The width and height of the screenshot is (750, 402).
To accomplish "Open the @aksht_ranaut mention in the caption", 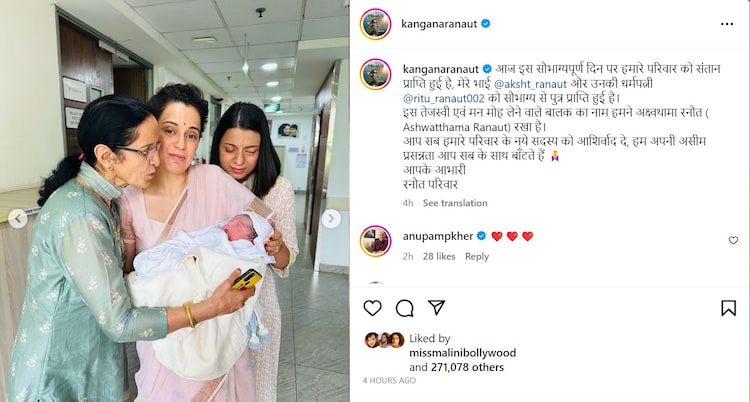I will 530,84.
